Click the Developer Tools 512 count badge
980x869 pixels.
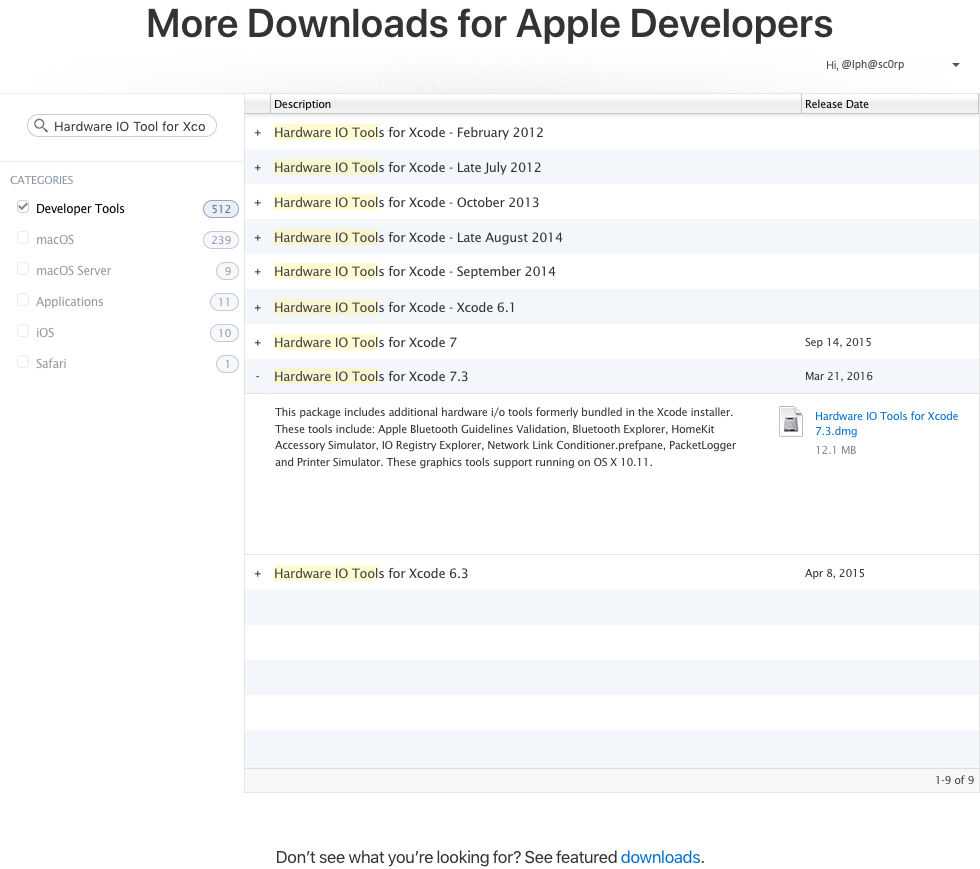[221, 209]
